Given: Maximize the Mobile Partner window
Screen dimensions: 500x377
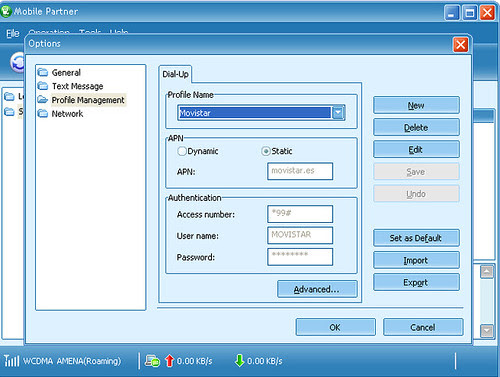Looking at the screenshot, I should click(470, 13).
